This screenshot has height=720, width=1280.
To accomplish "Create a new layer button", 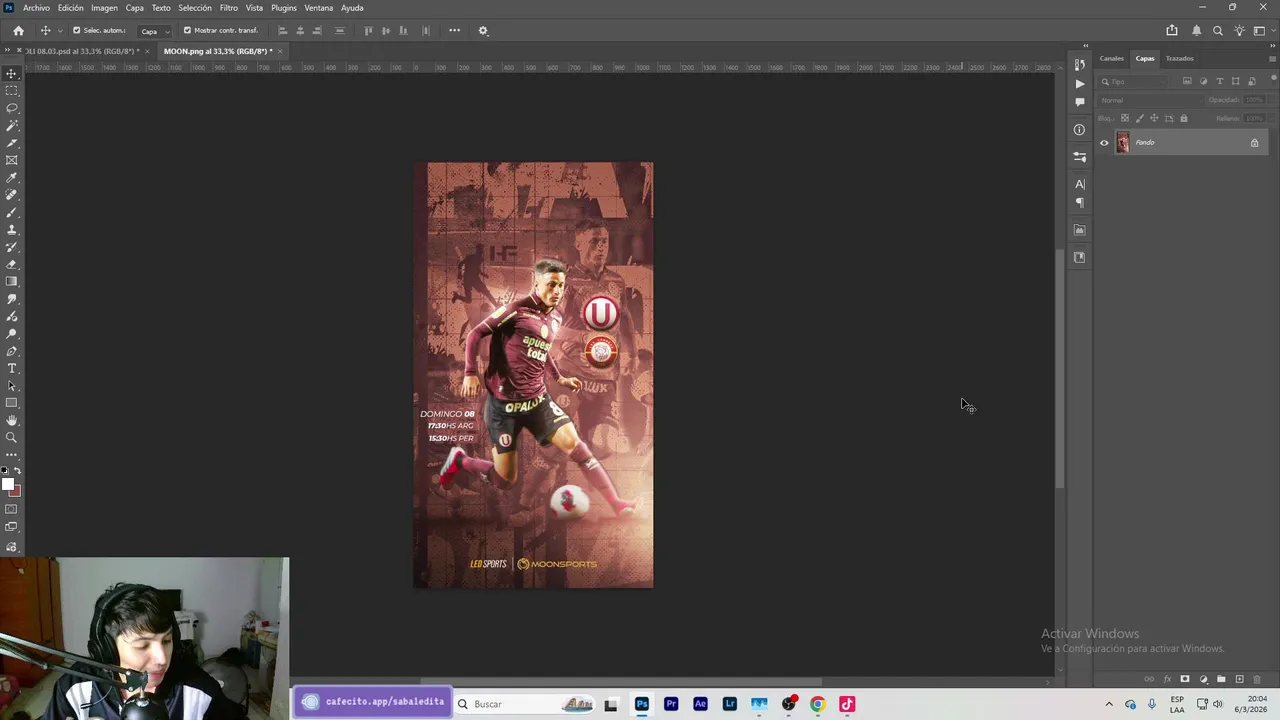I will [x=1240, y=679].
